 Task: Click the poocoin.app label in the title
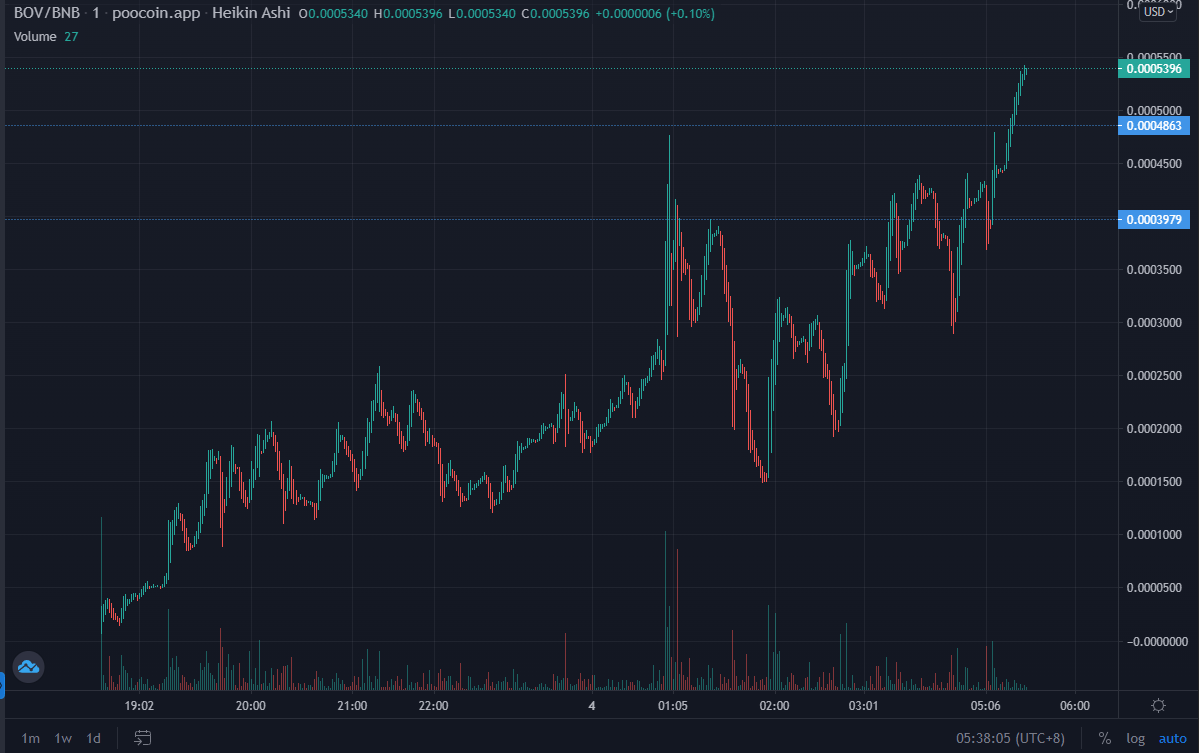pyautogui.click(x=156, y=13)
